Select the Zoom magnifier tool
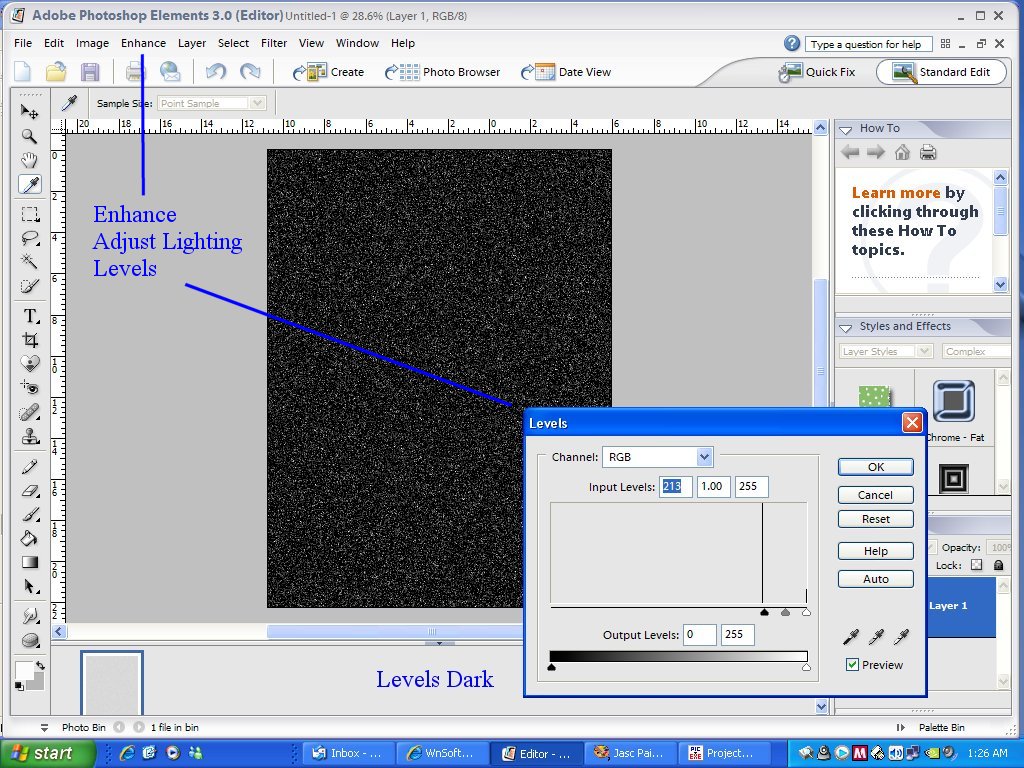The width and height of the screenshot is (1024, 768). [29, 136]
